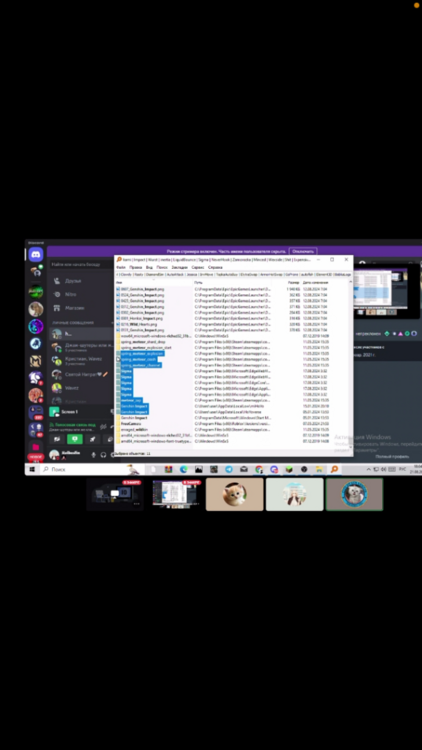The image size is (422, 750).
Task: Toggle the green screen share button
Action: click(x=74, y=439)
